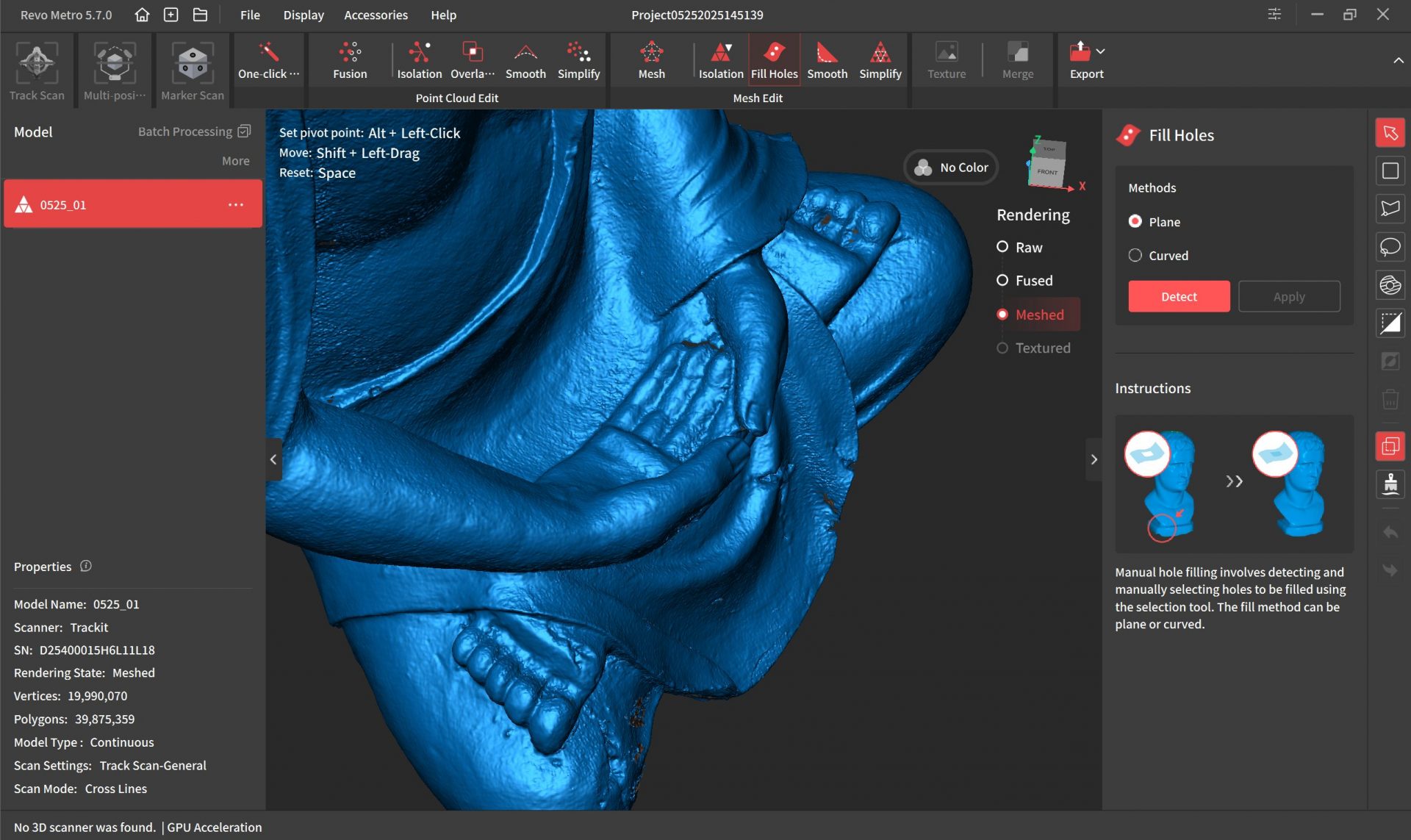Viewport: 1411px width, 840px height.
Task: Select the Curved fill method
Action: point(1135,256)
